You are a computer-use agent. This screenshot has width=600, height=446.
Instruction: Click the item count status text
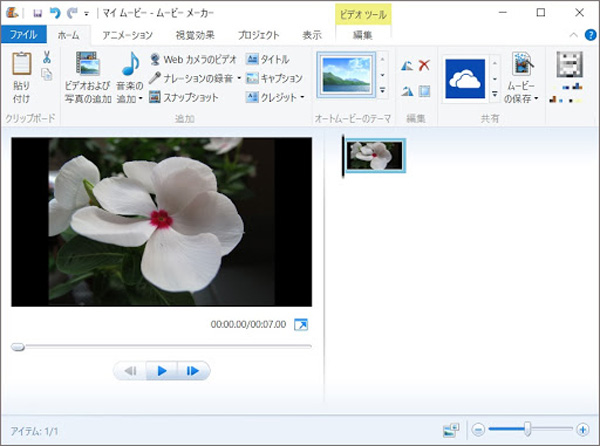point(34,431)
